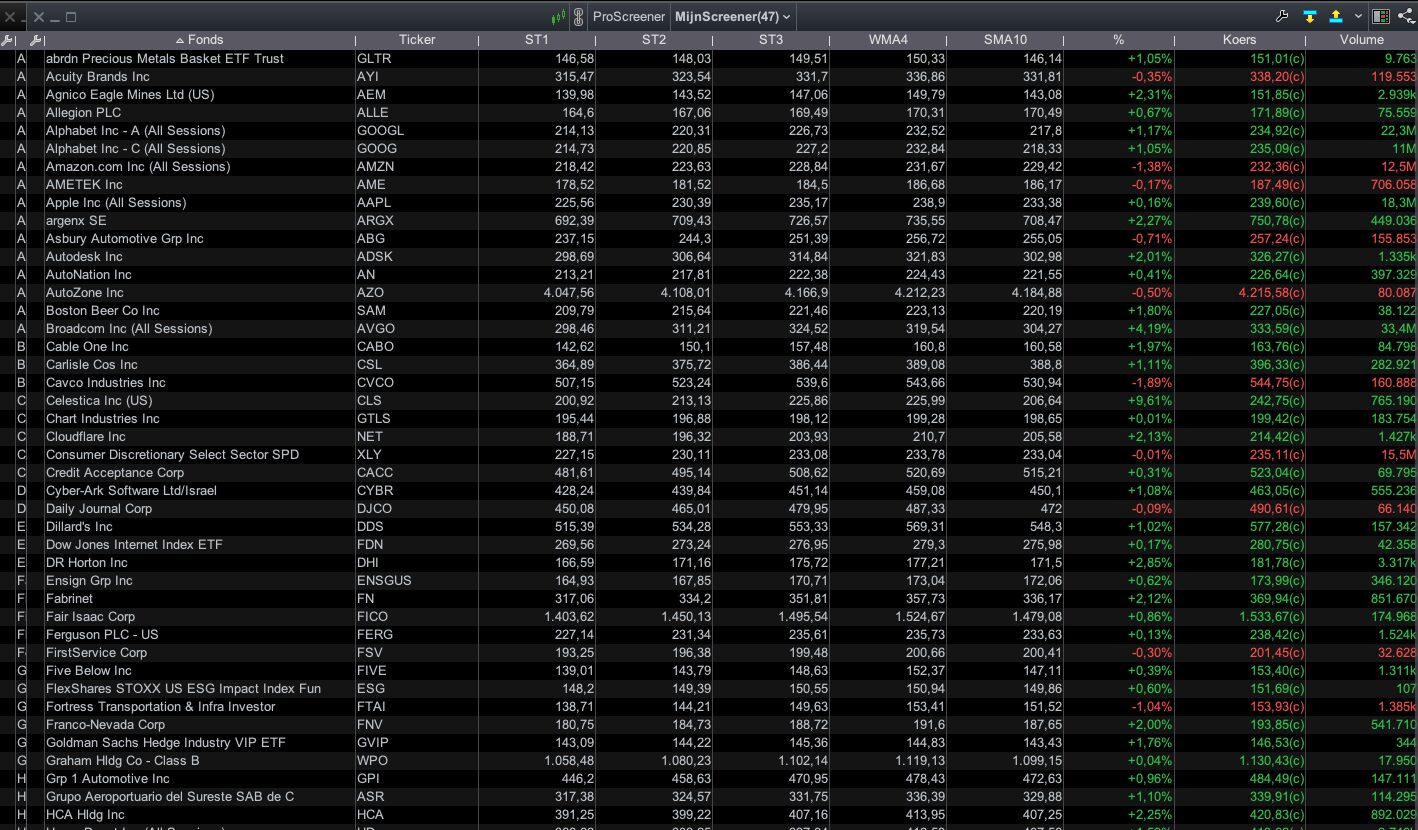1418x830 pixels.
Task: Sort by the ST2 column header
Action: tap(654, 40)
